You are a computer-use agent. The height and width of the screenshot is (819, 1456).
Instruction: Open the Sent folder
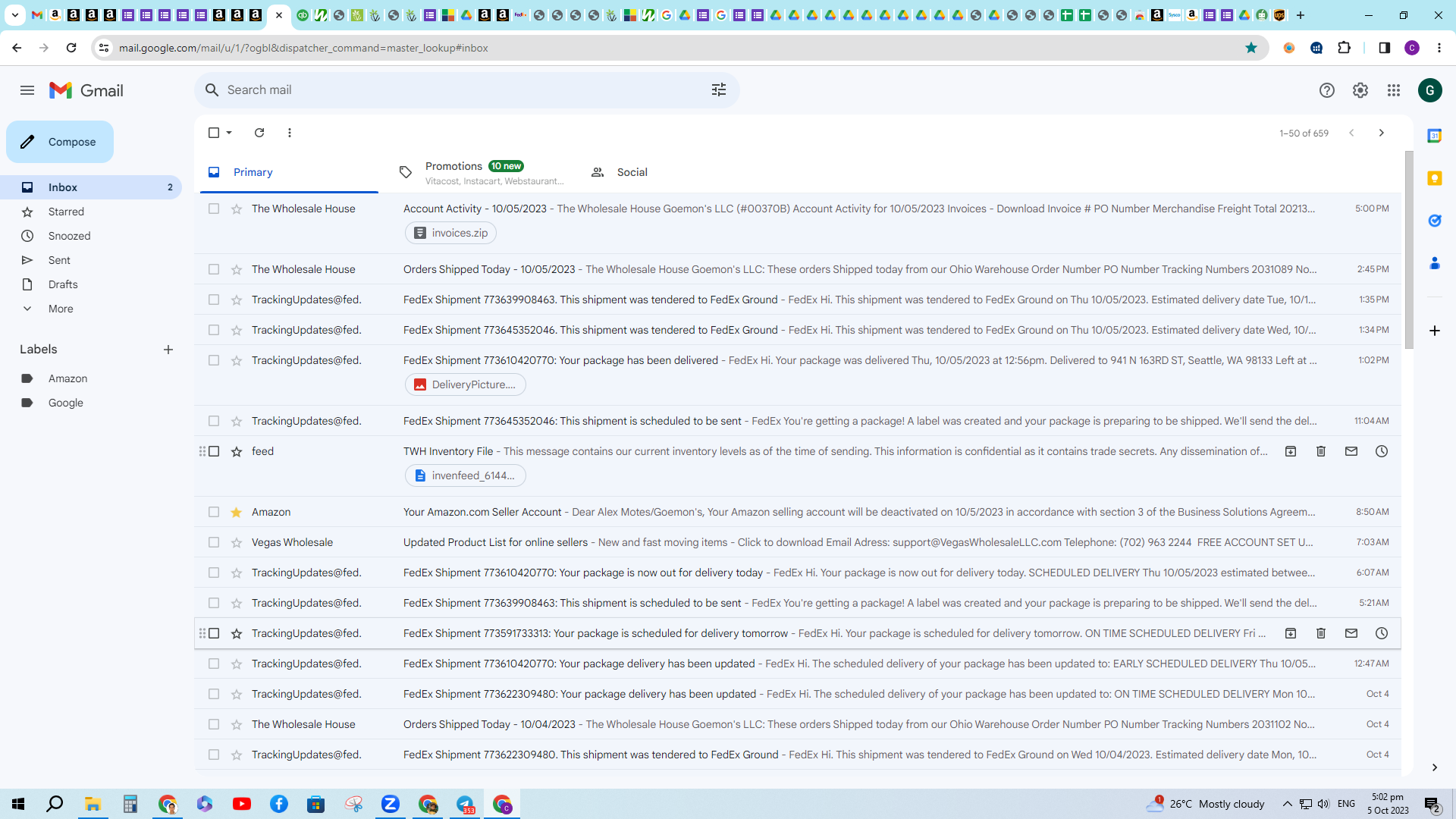(91, 260)
